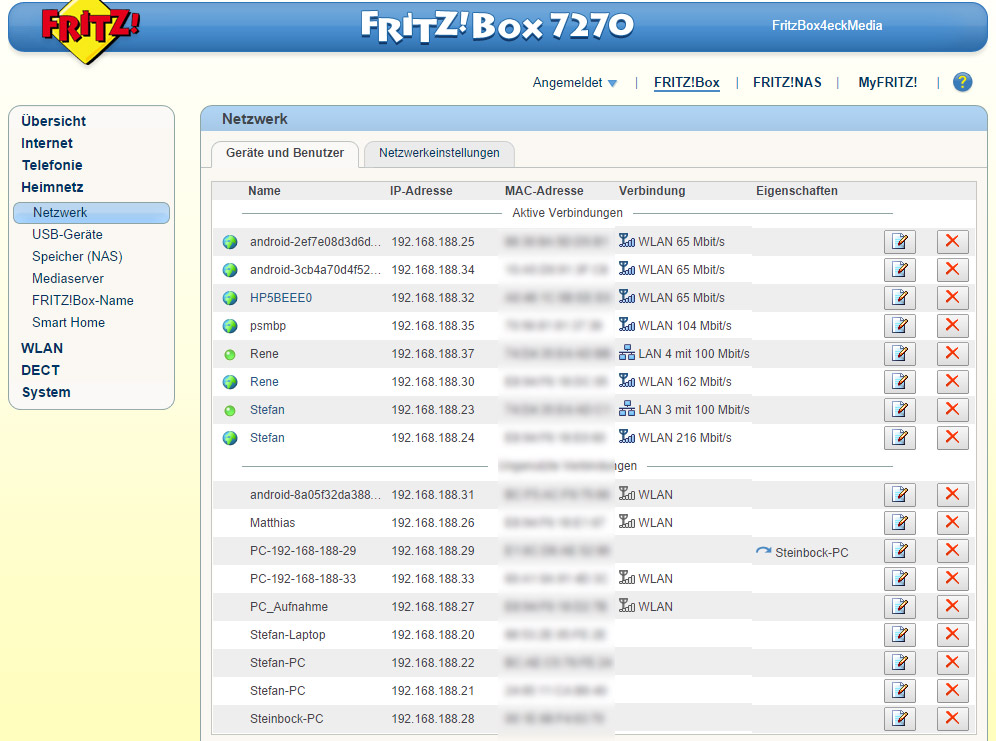
Task: Click LAN 3 mit 100 Mbit/s text
Action: pos(694,410)
